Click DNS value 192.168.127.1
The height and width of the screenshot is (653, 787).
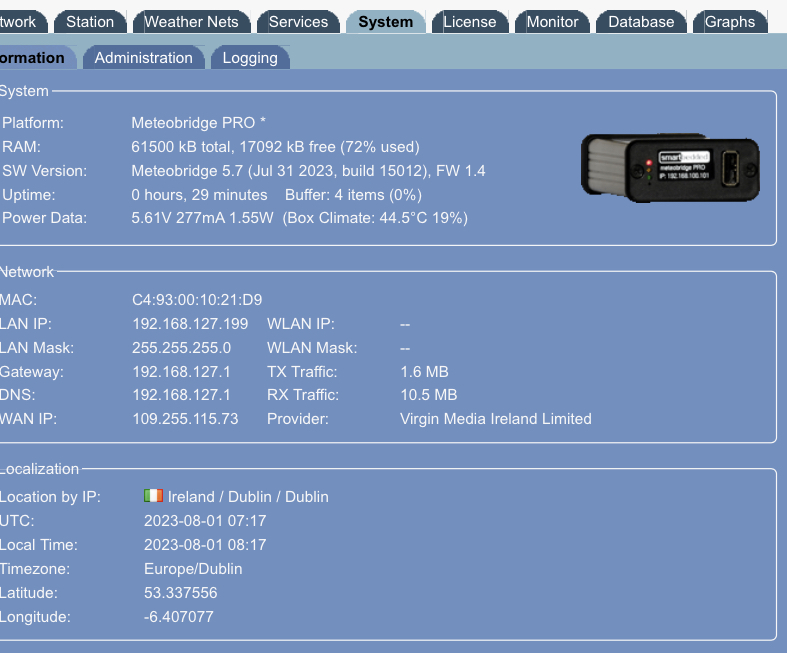pyautogui.click(x=181, y=395)
